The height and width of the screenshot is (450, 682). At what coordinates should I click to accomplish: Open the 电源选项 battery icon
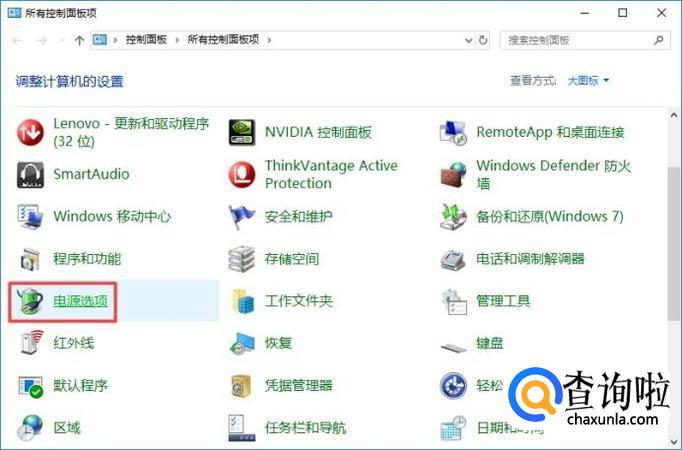[x=30, y=301]
